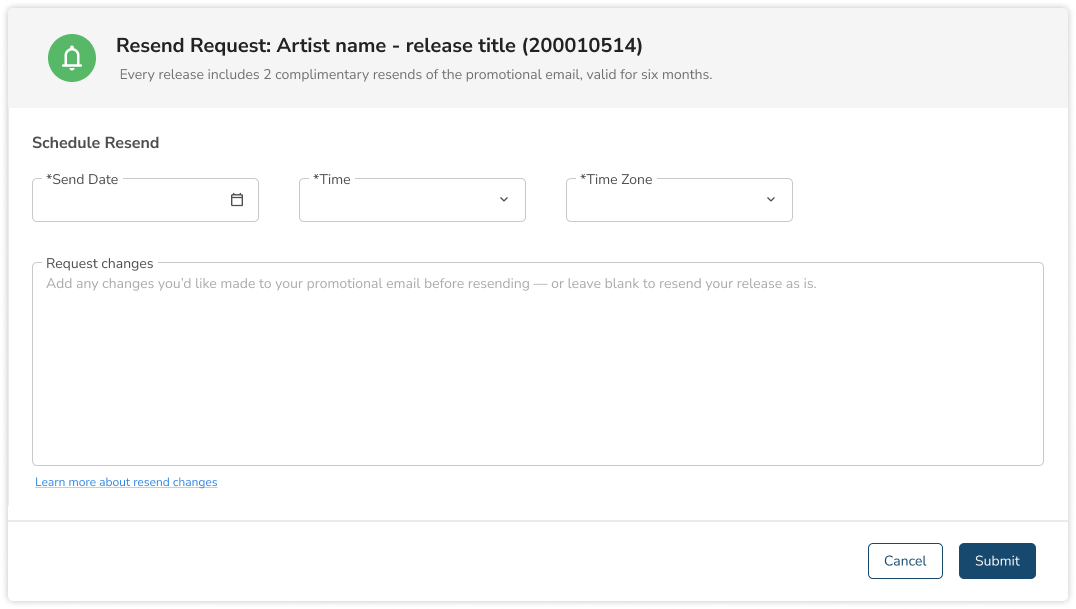
Task: Click the placeholder text about promotional email changes
Action: 431,284
